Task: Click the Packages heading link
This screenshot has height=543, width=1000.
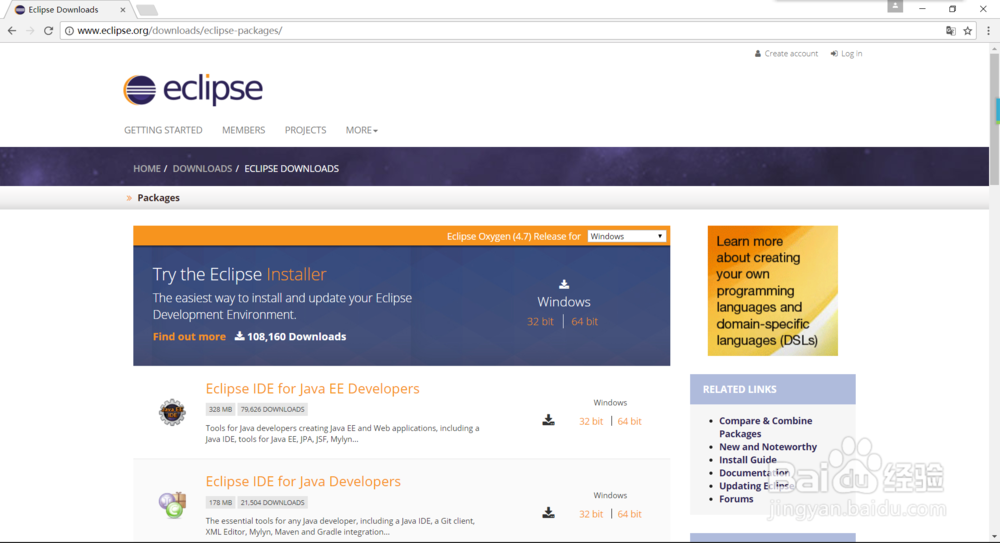Action: (158, 198)
